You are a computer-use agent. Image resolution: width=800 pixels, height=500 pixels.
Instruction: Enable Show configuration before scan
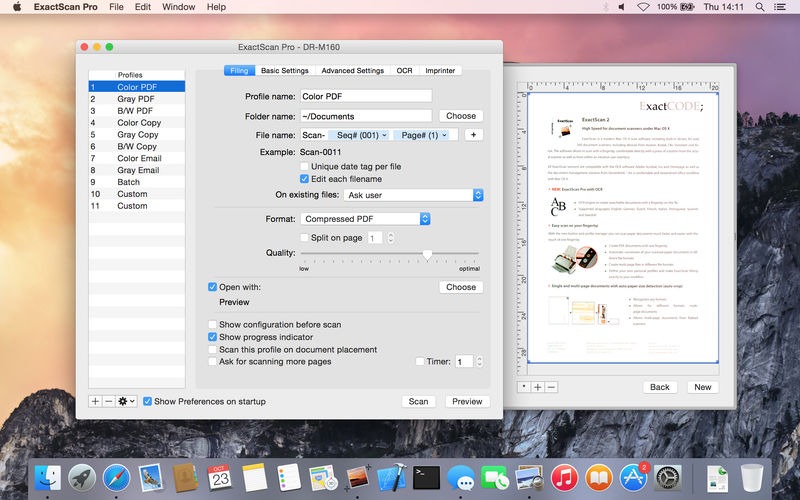212,325
